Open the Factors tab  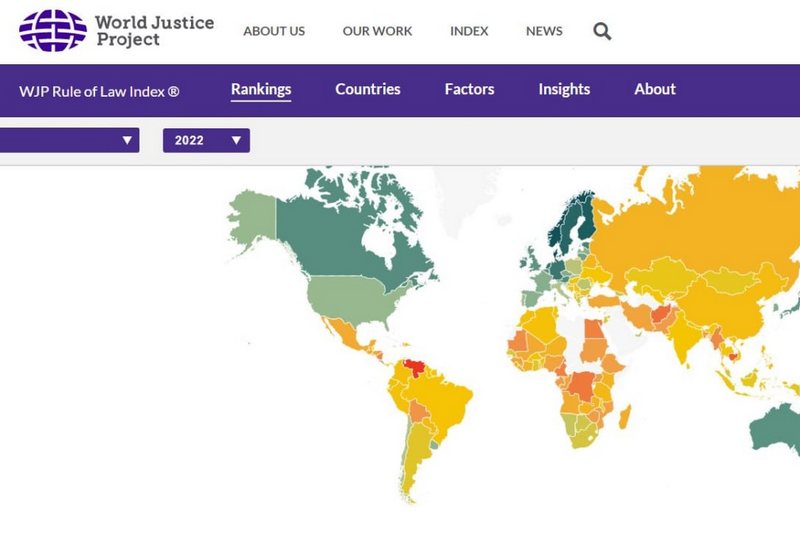[x=469, y=90]
